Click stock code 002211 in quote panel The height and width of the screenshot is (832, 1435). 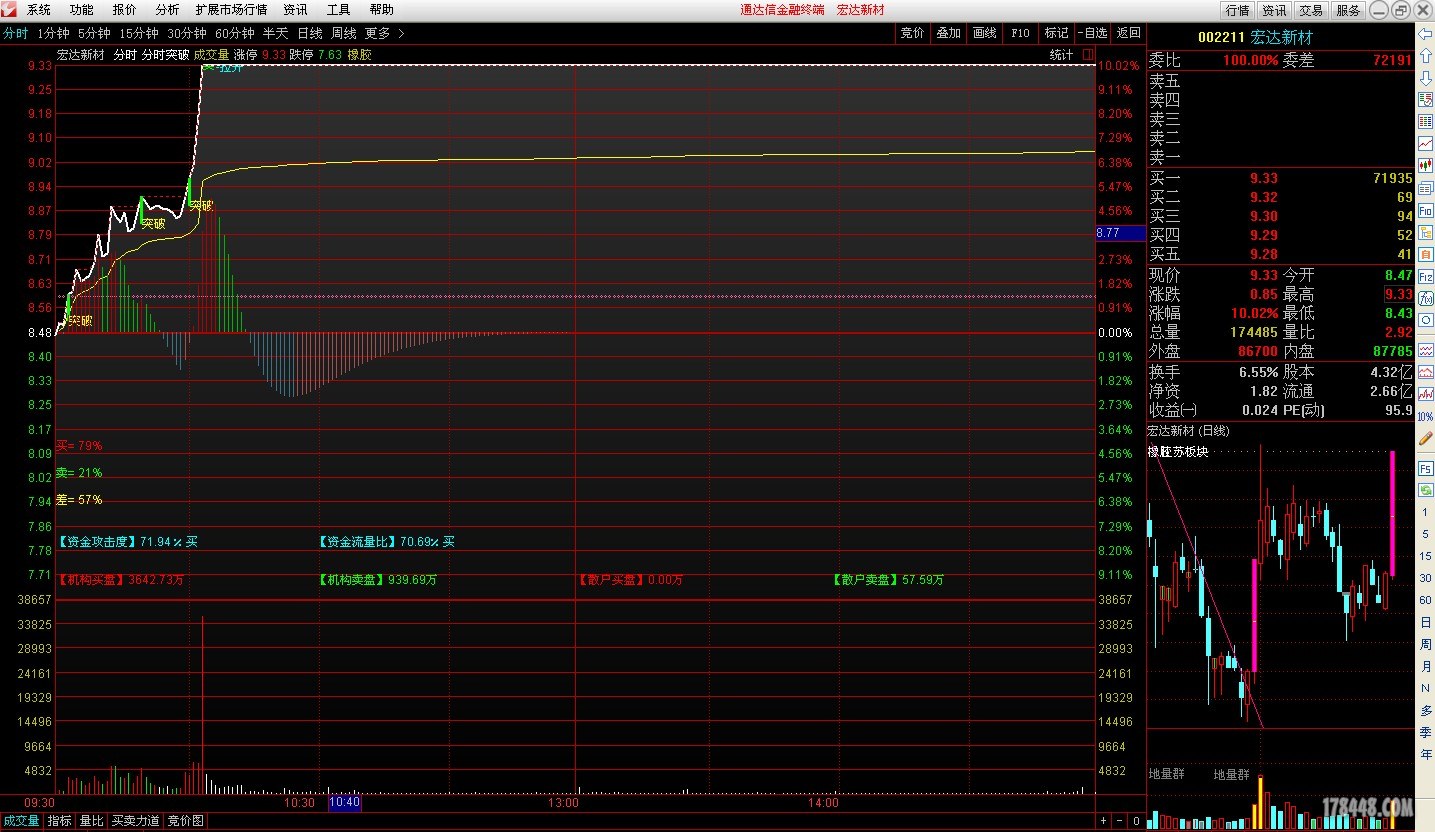pyautogui.click(x=1220, y=37)
